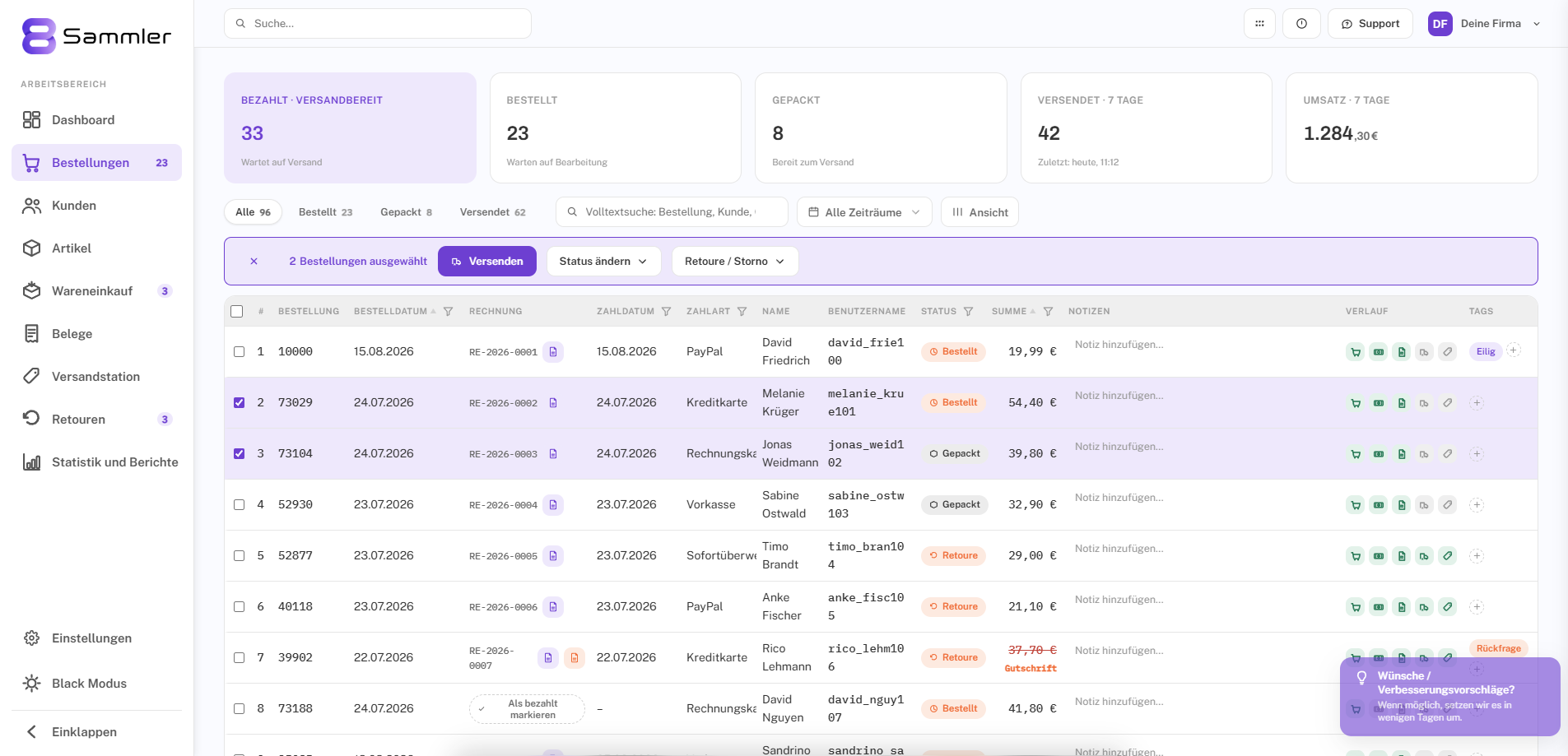Screen dimensions: 1568x756
Task: Click the top Suche search field
Action: coord(378,24)
